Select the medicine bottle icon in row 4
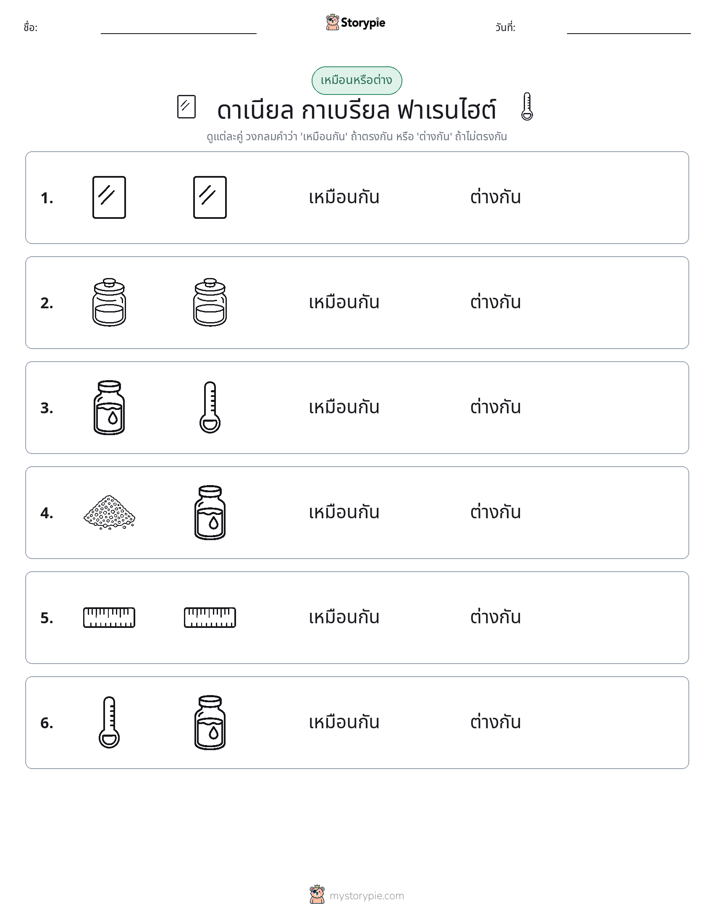The width and height of the screenshot is (714, 924). (x=210, y=512)
